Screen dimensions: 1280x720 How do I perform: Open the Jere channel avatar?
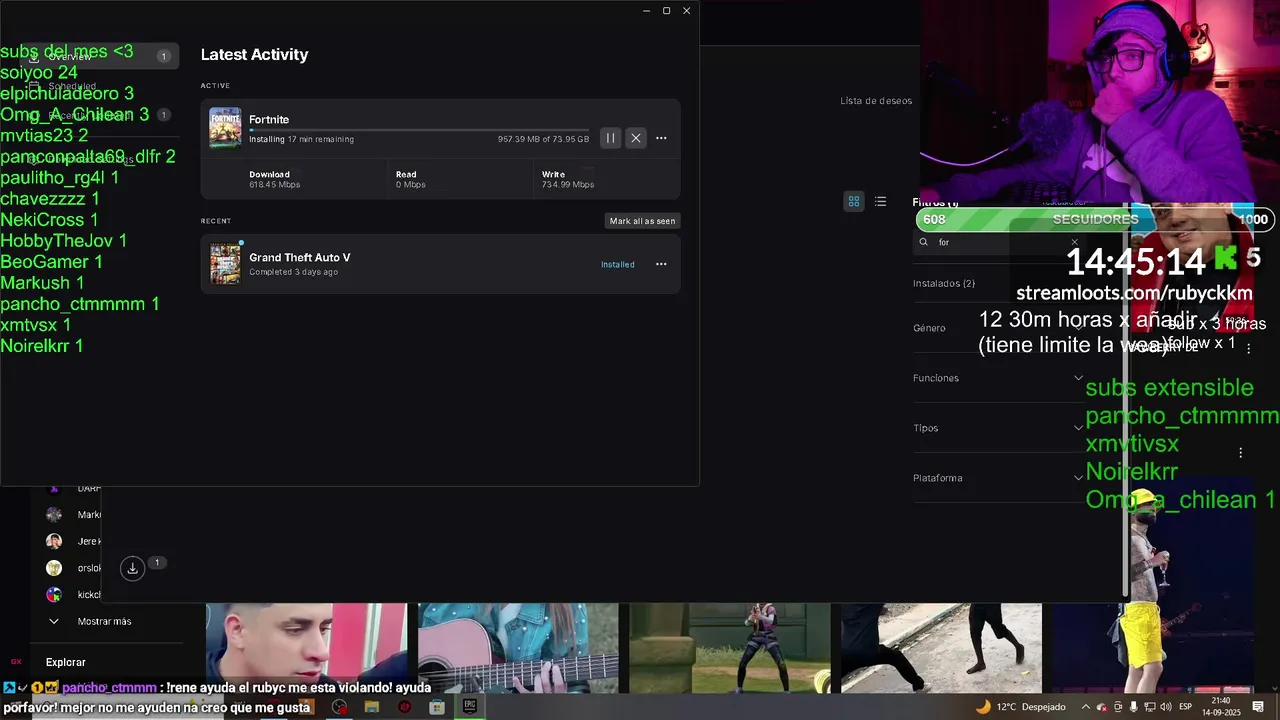[54, 541]
